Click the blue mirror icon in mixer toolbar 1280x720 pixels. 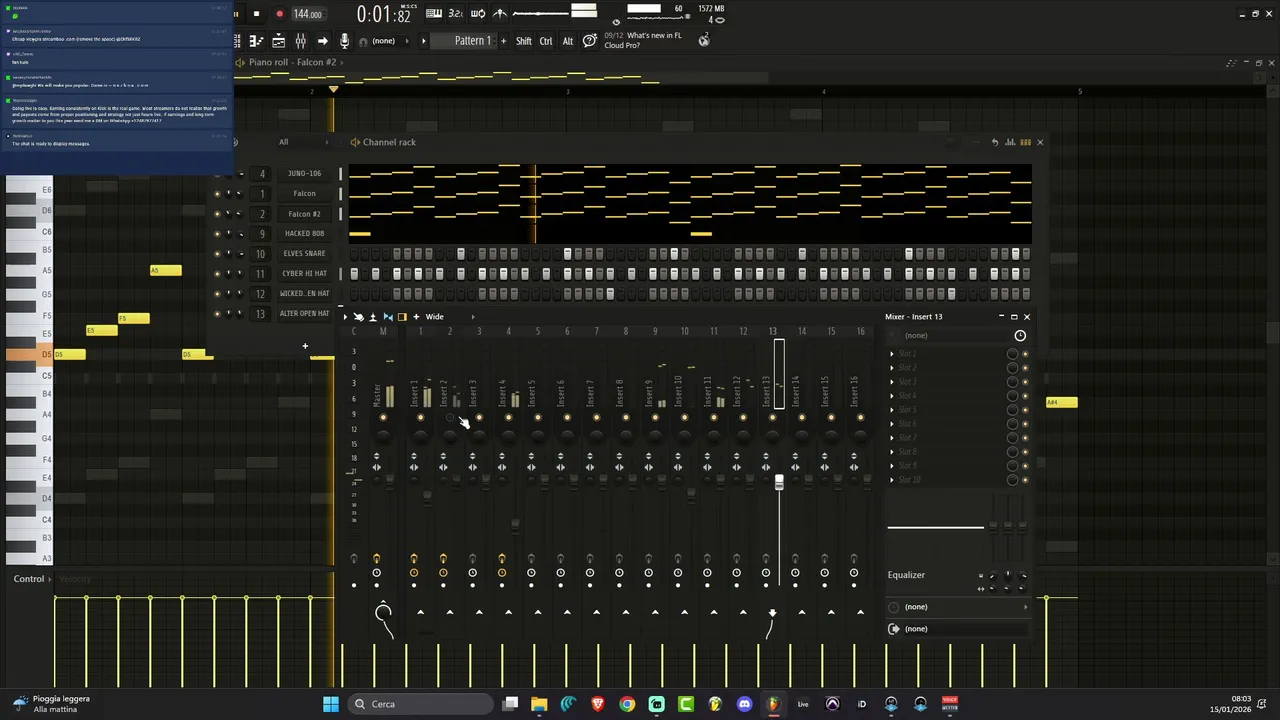pos(388,317)
